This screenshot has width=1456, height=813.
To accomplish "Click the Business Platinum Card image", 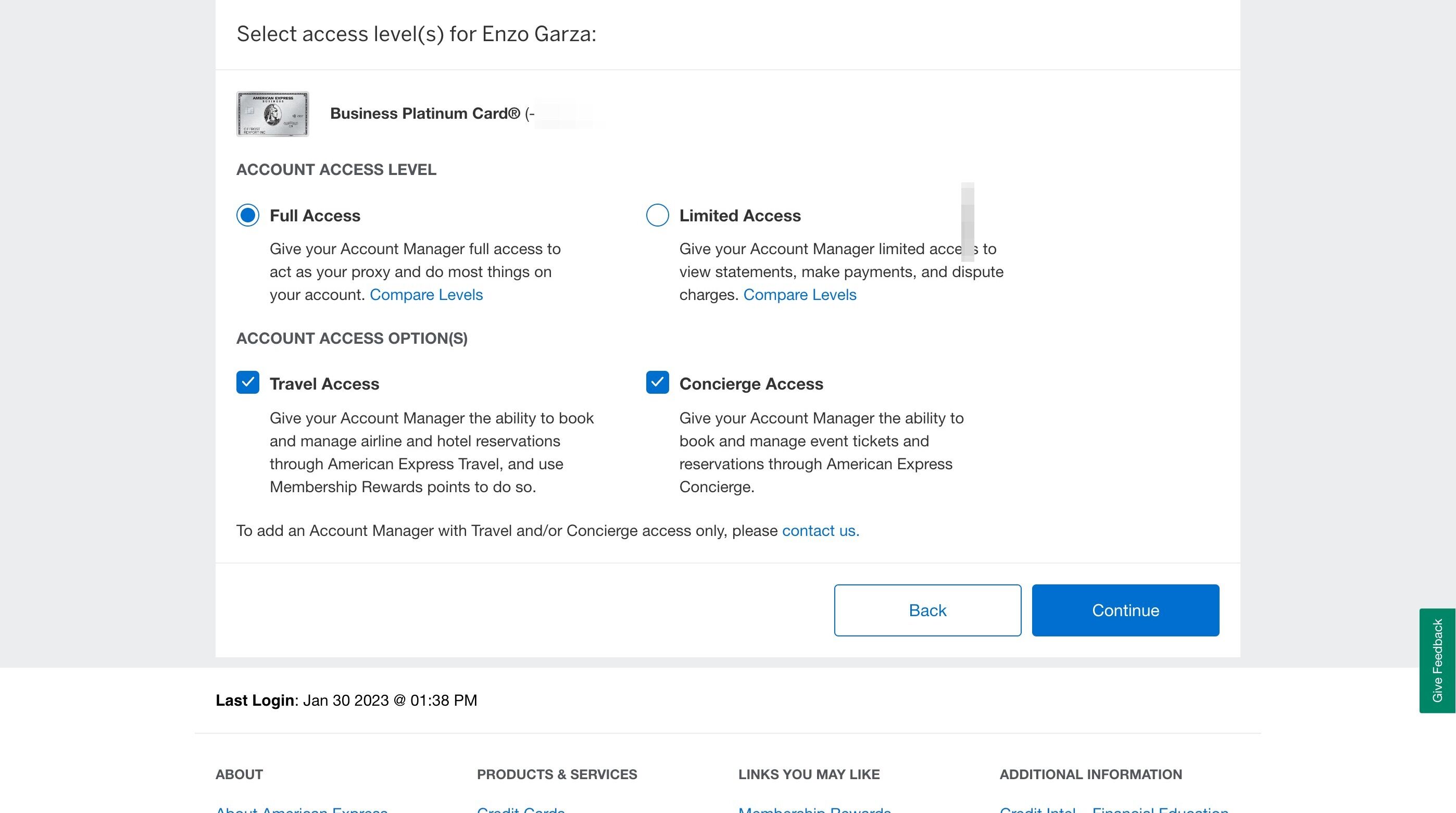I will (272, 114).
